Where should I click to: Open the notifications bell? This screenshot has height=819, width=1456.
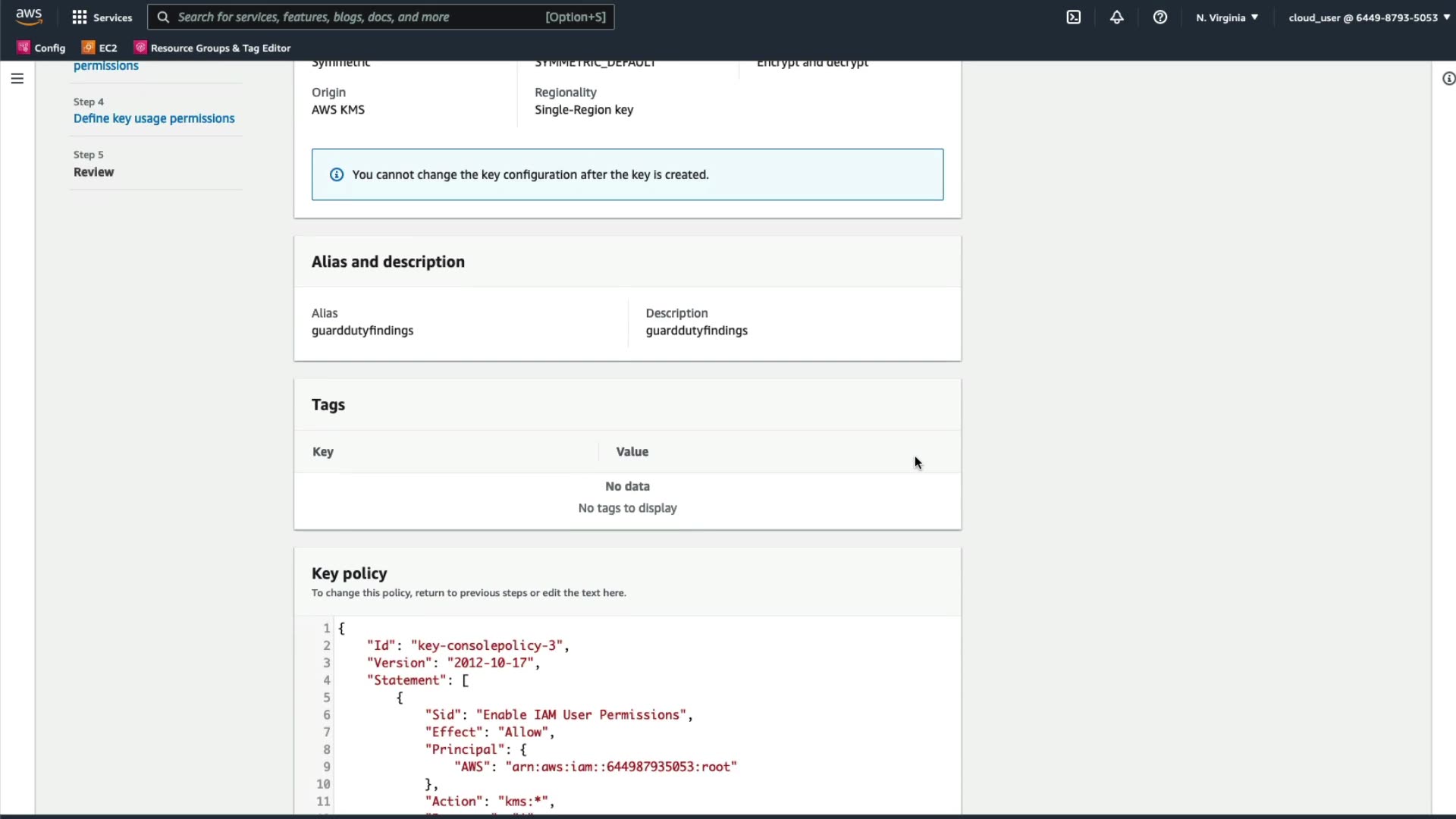click(1116, 17)
